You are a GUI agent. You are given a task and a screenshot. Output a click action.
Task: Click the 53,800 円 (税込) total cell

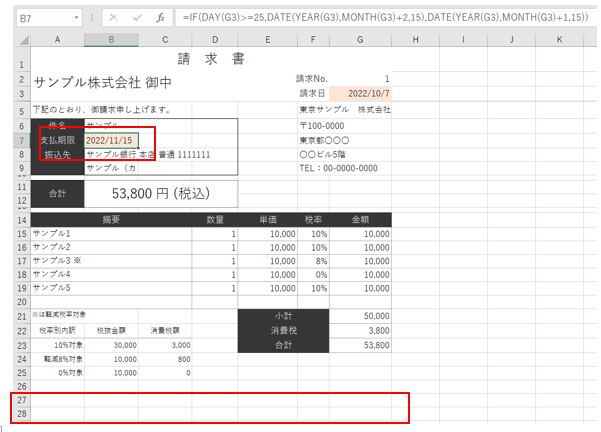point(160,192)
